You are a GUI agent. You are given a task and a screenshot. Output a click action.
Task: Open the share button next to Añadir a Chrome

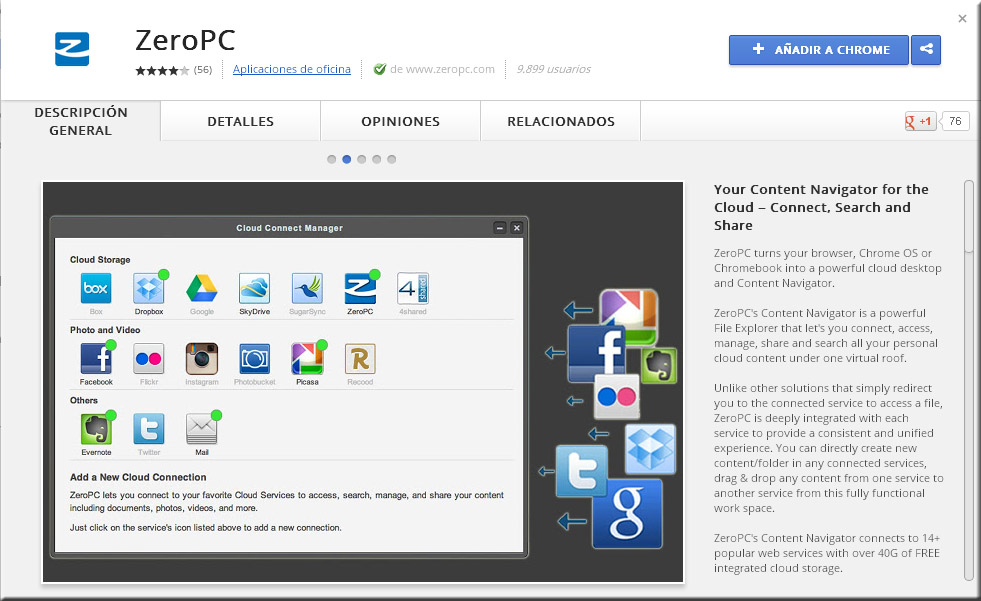(x=926, y=49)
